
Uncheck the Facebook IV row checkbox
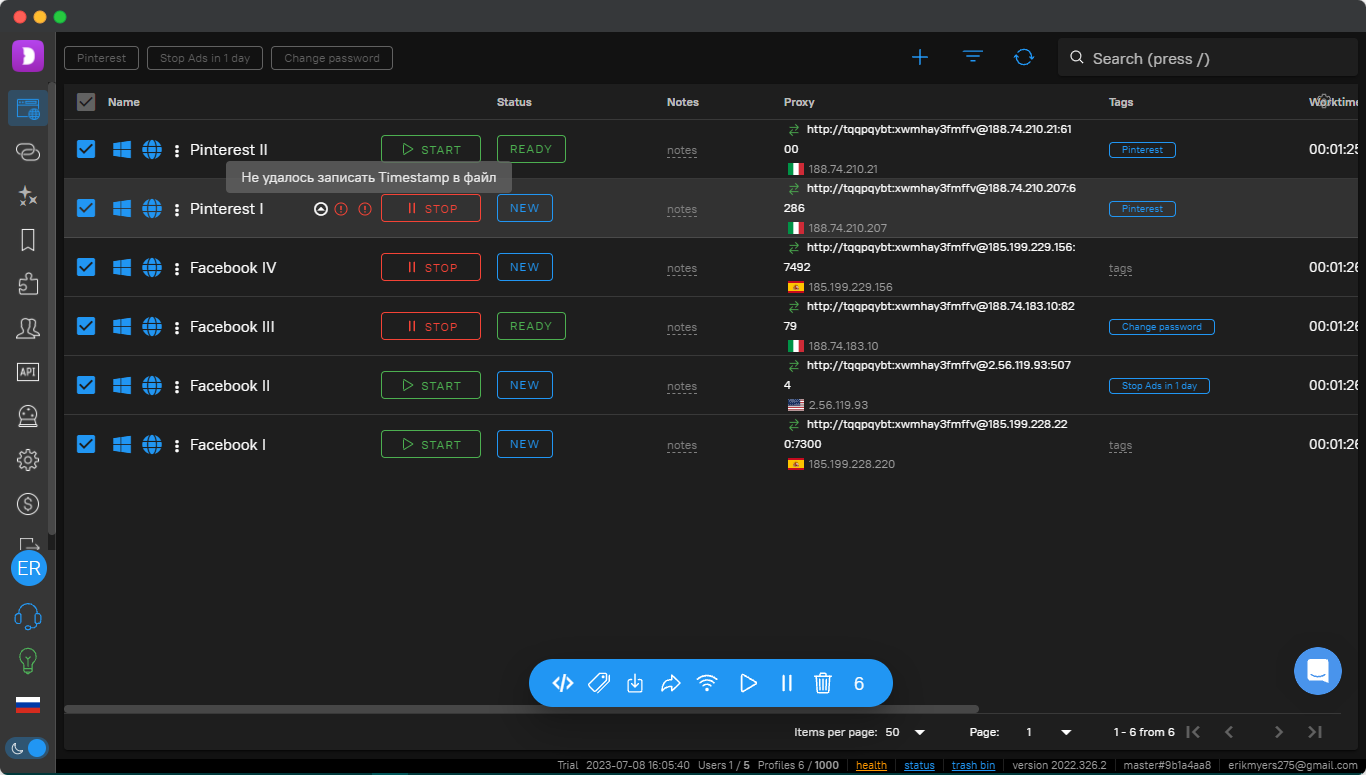tap(86, 267)
